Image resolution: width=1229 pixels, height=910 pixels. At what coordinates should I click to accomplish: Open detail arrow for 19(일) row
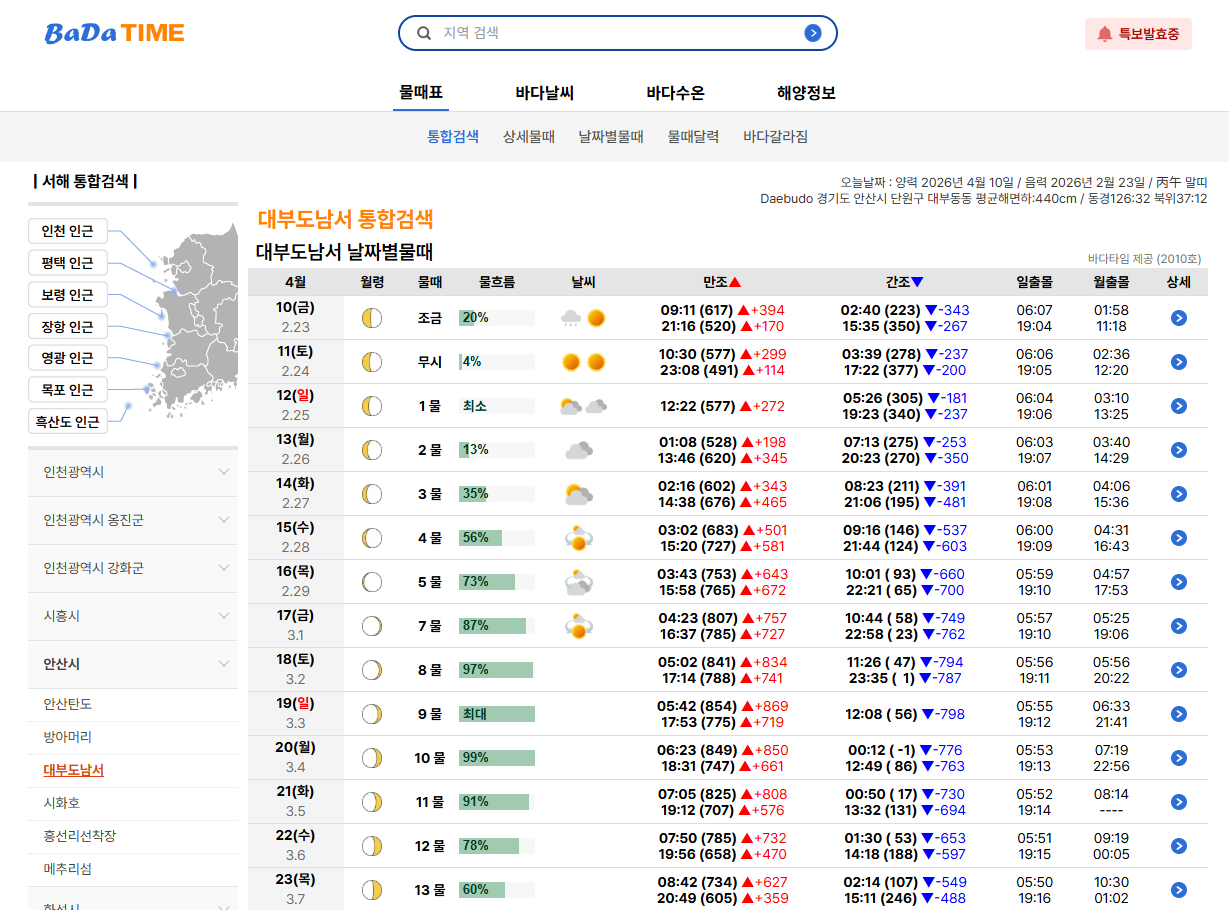click(1179, 714)
